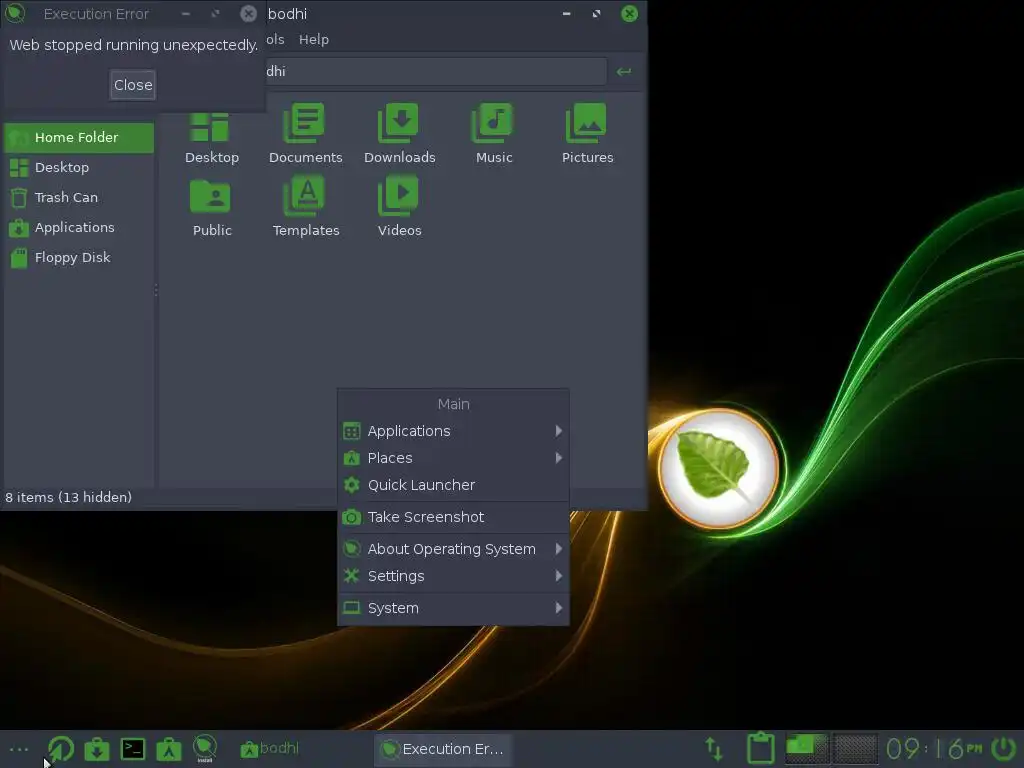Click the sidebar pane splitter handle
This screenshot has width=1024, height=768.
(x=156, y=290)
